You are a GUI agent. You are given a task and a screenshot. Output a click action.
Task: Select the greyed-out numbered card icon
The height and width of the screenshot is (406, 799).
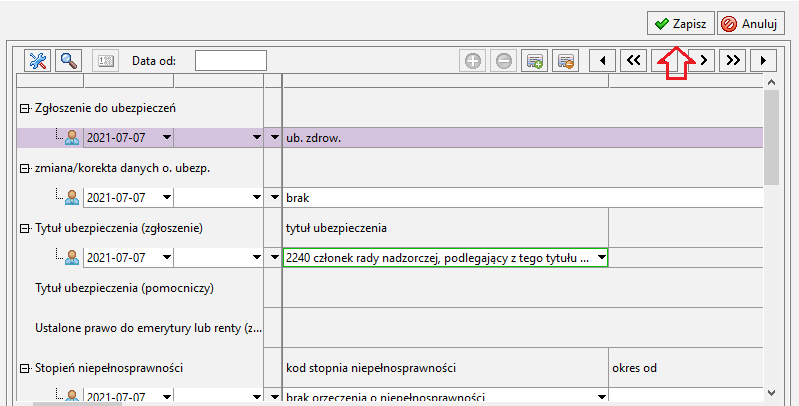click(x=105, y=61)
